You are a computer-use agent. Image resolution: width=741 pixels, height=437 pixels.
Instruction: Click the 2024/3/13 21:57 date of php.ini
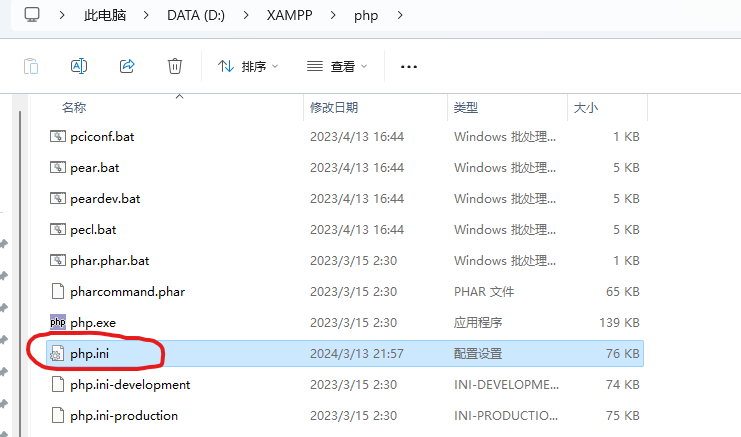[x=357, y=354]
